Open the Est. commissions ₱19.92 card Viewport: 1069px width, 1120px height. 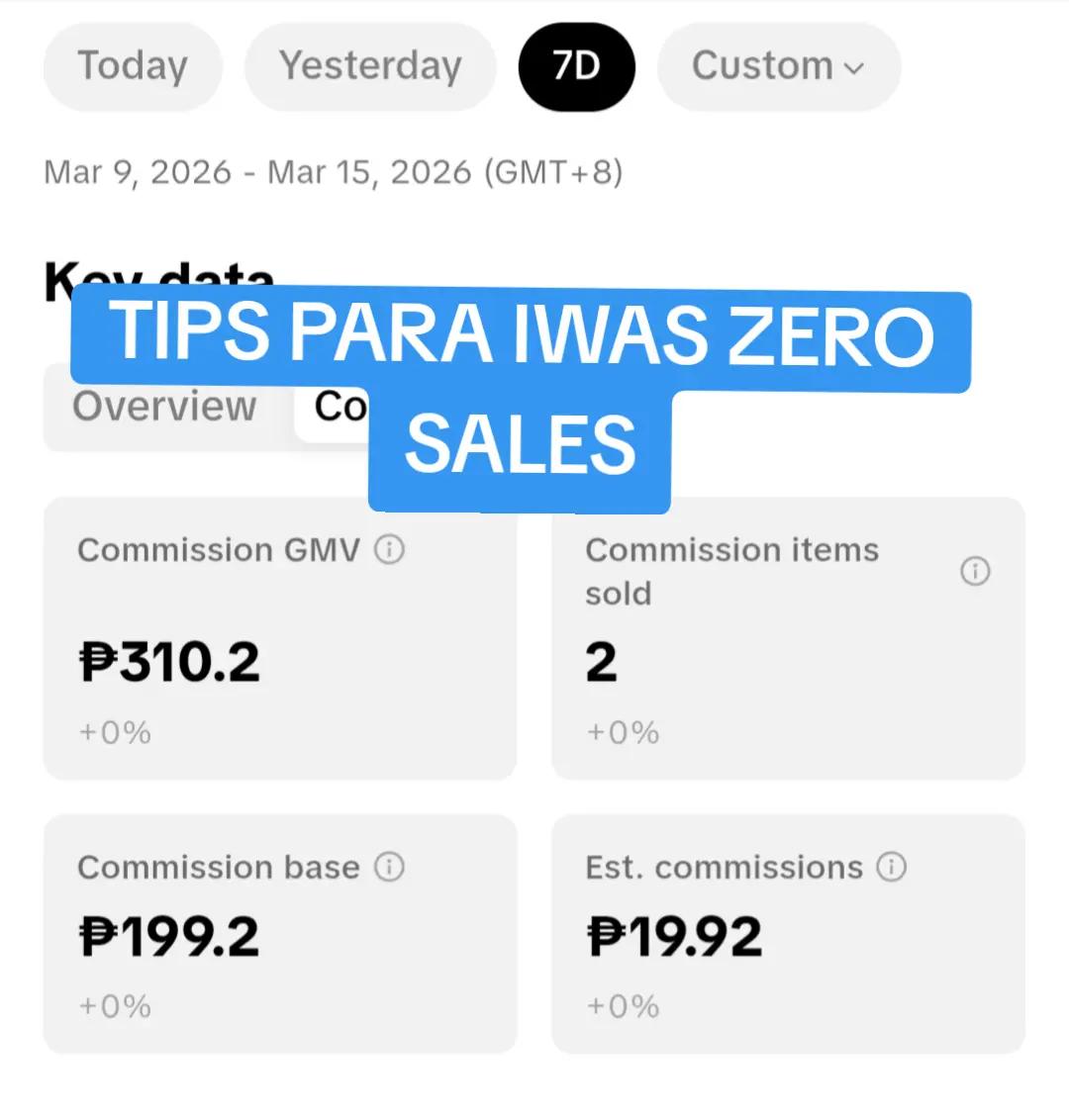click(x=788, y=934)
